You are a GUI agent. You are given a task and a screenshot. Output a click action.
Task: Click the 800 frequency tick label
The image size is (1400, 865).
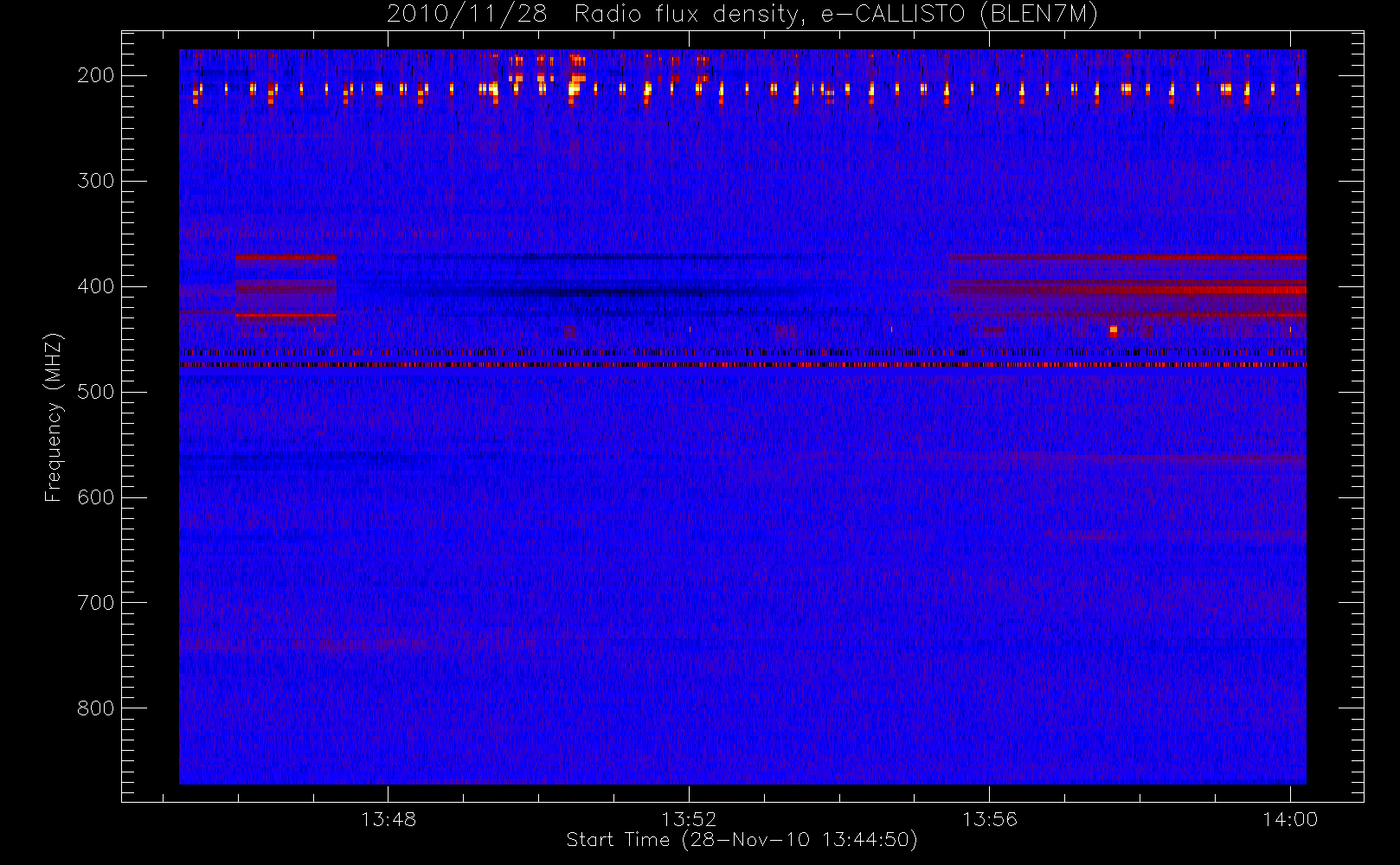pos(96,708)
